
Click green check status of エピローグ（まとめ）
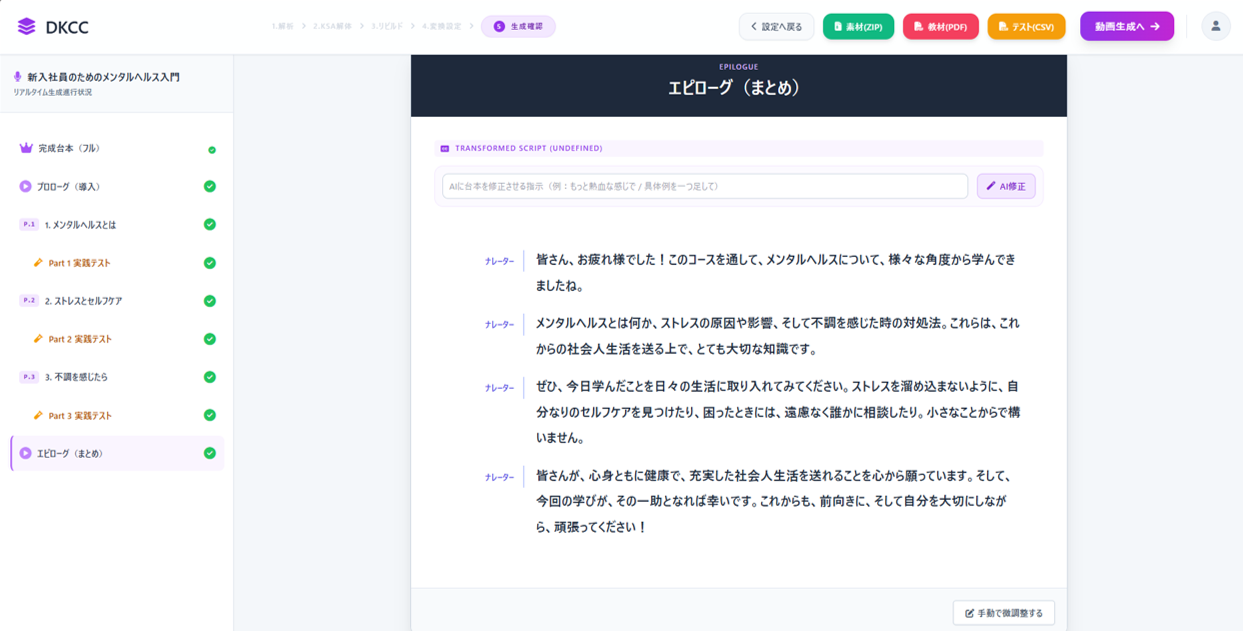[210, 453]
